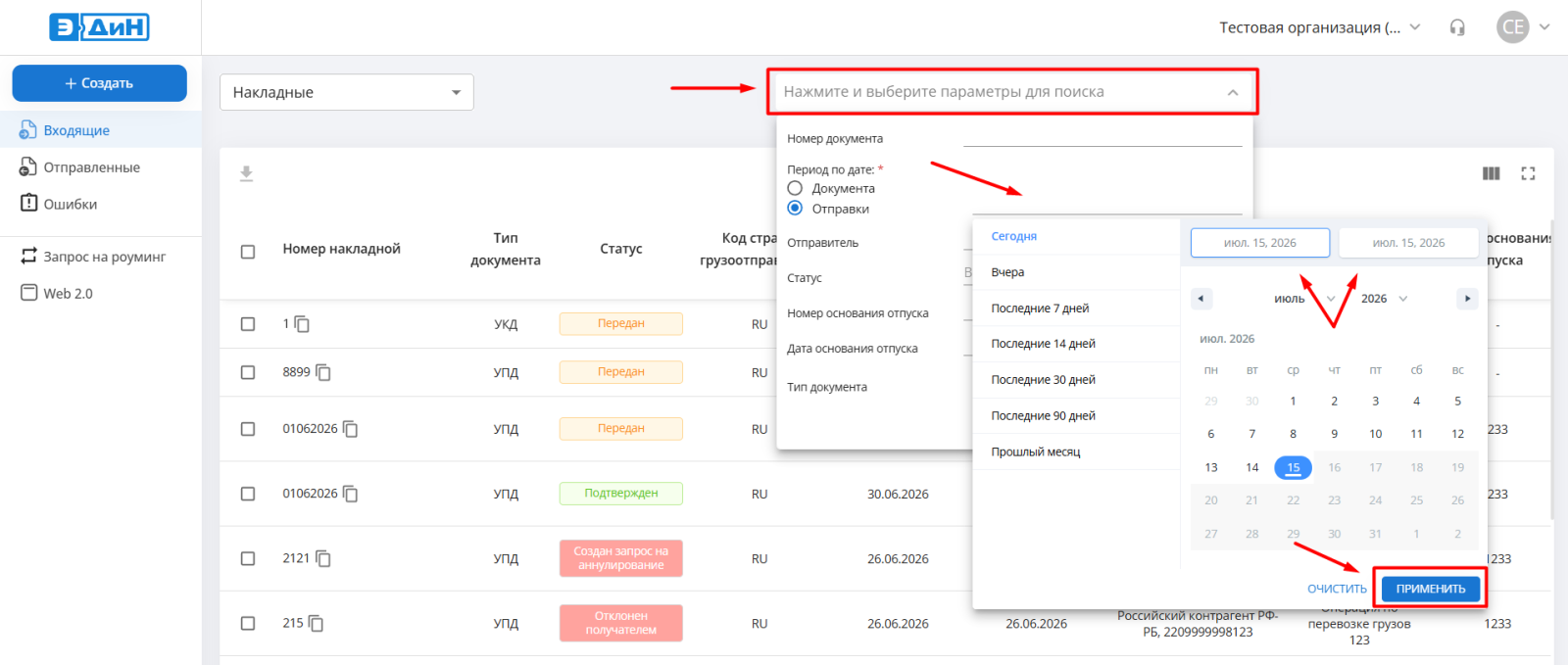Choose the Прошлый месяц preset

point(1077,451)
